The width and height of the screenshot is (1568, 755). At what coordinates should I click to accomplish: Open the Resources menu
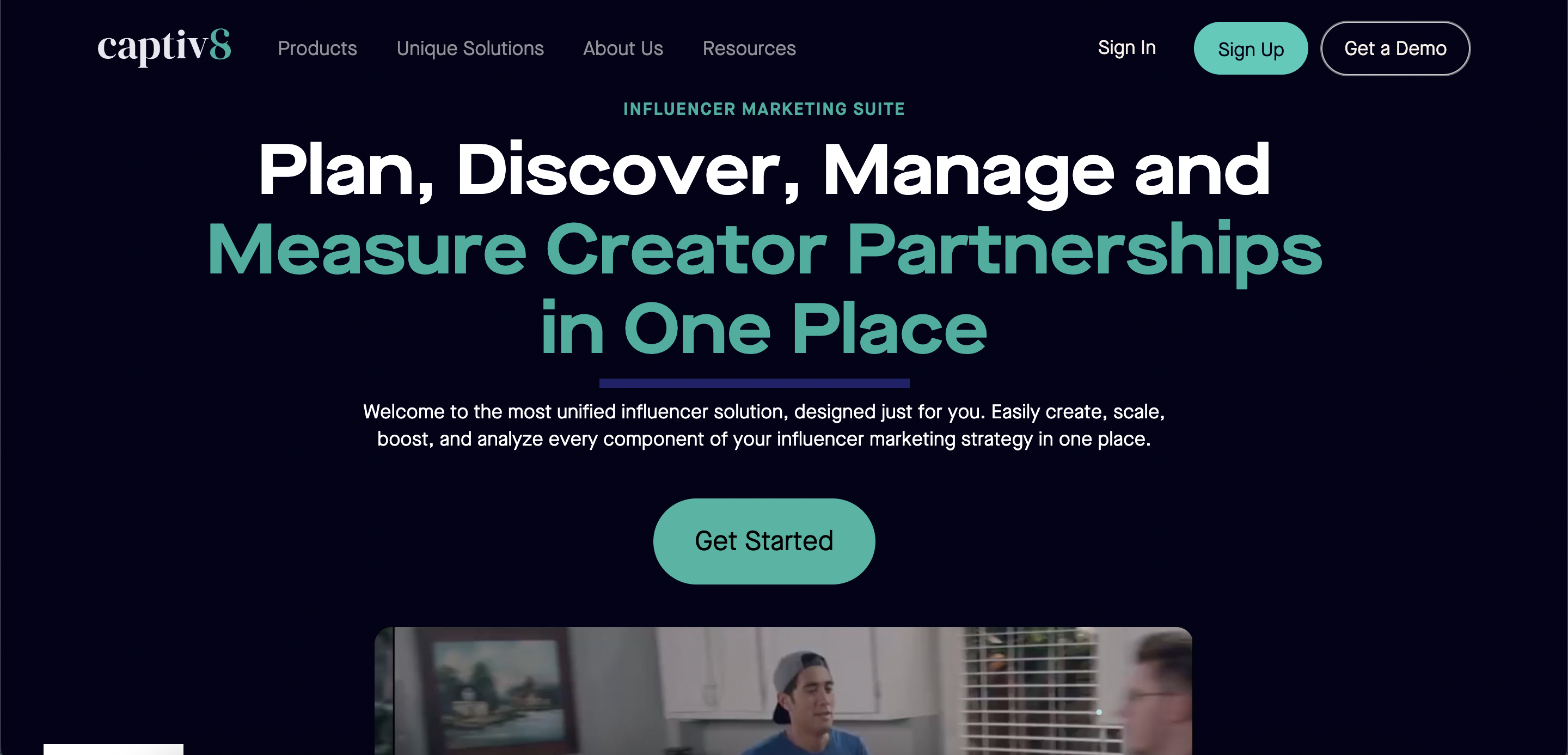tap(749, 48)
